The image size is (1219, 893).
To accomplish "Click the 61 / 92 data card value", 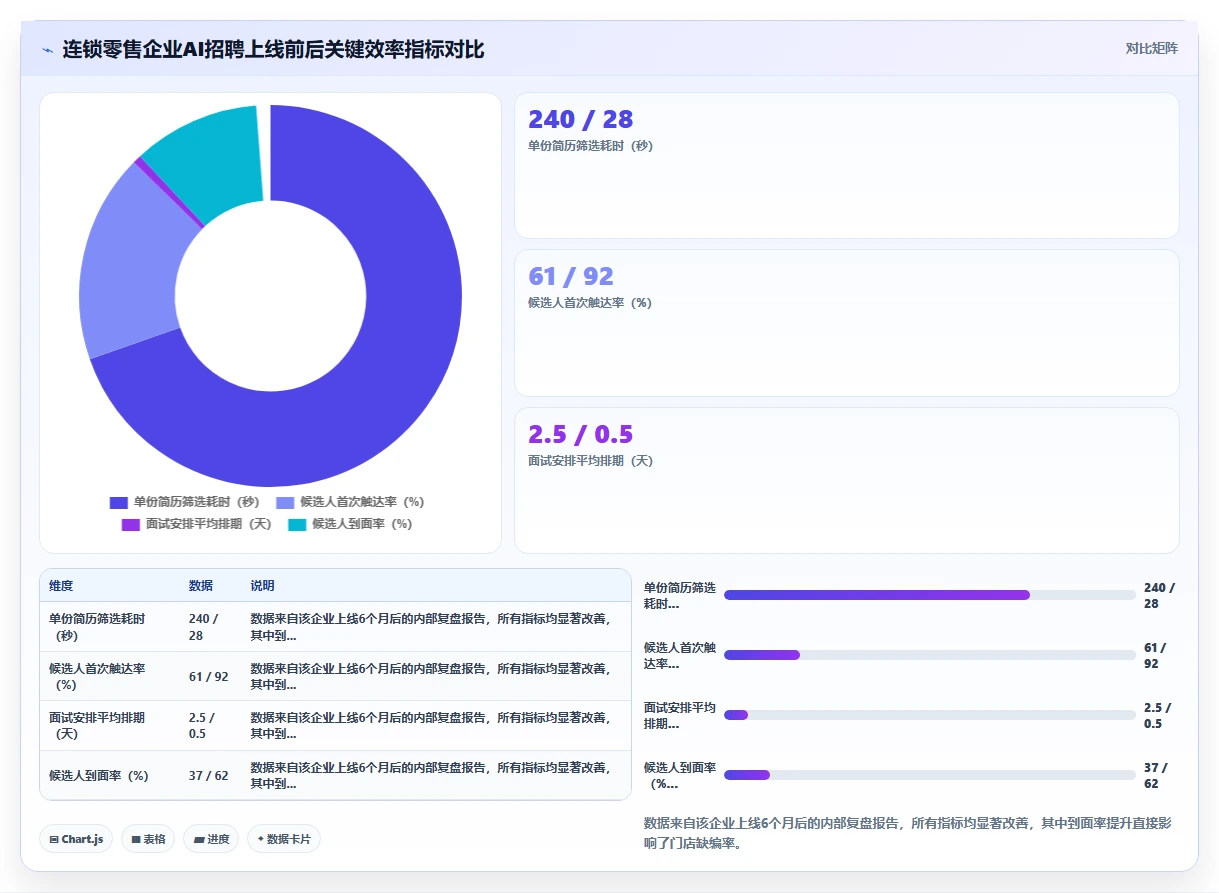I will click(x=570, y=276).
